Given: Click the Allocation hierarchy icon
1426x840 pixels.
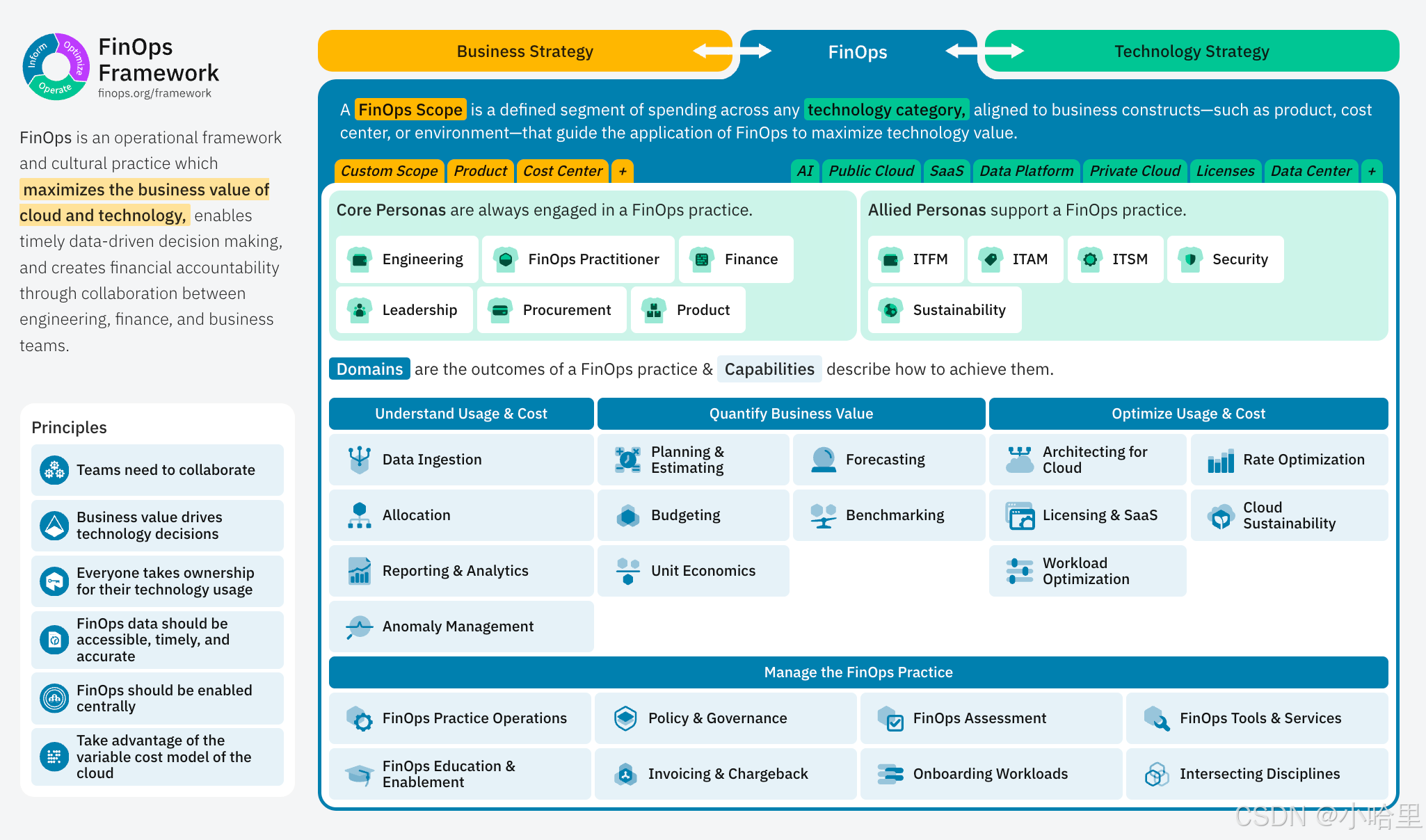Looking at the screenshot, I should coord(359,515).
